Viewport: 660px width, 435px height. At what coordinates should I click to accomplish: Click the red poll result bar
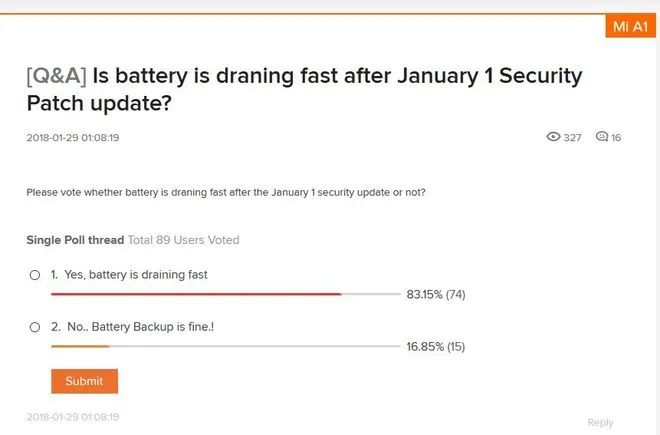[196, 294]
